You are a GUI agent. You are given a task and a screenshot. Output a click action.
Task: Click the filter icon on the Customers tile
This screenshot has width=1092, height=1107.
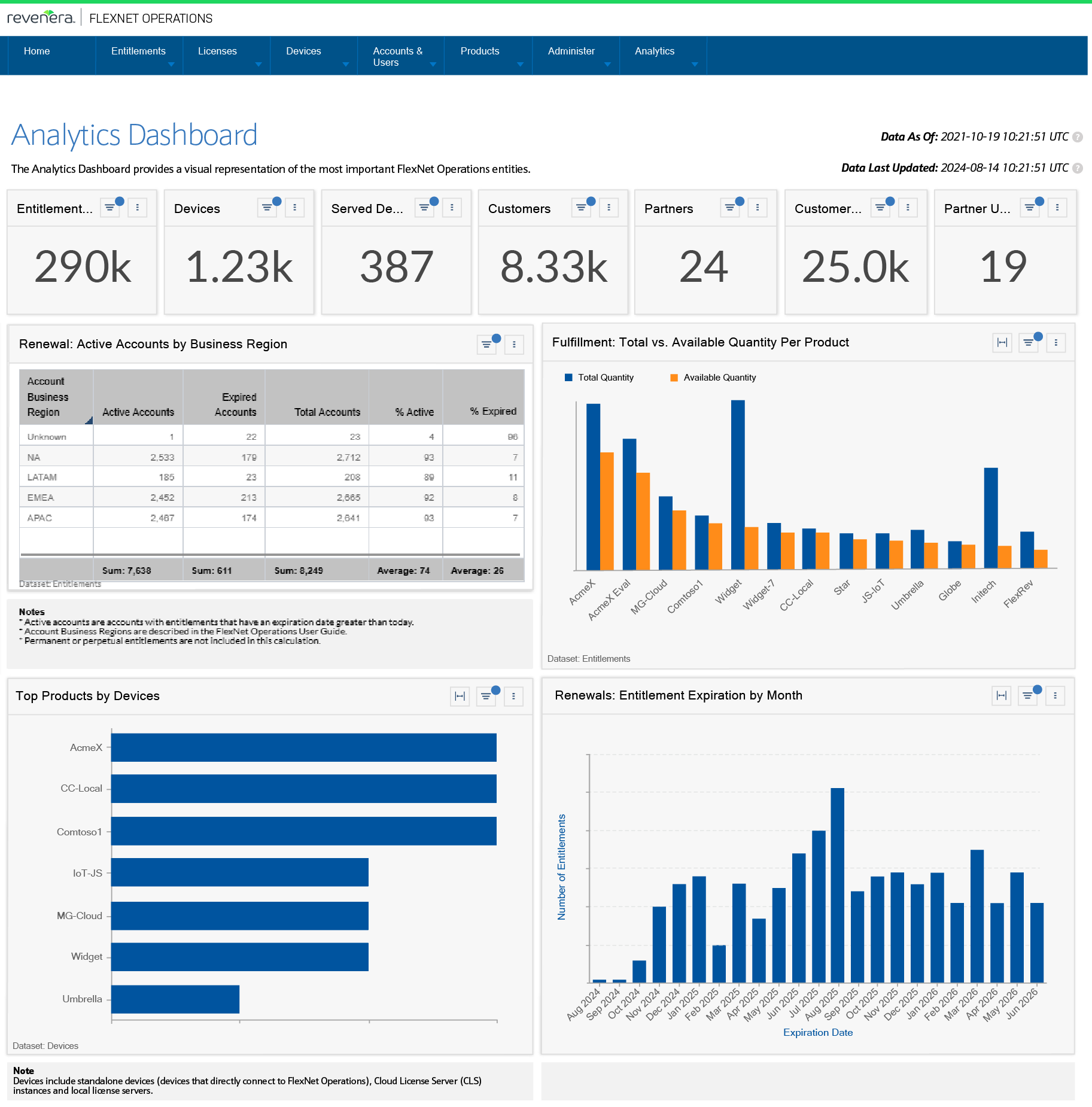tap(582, 208)
